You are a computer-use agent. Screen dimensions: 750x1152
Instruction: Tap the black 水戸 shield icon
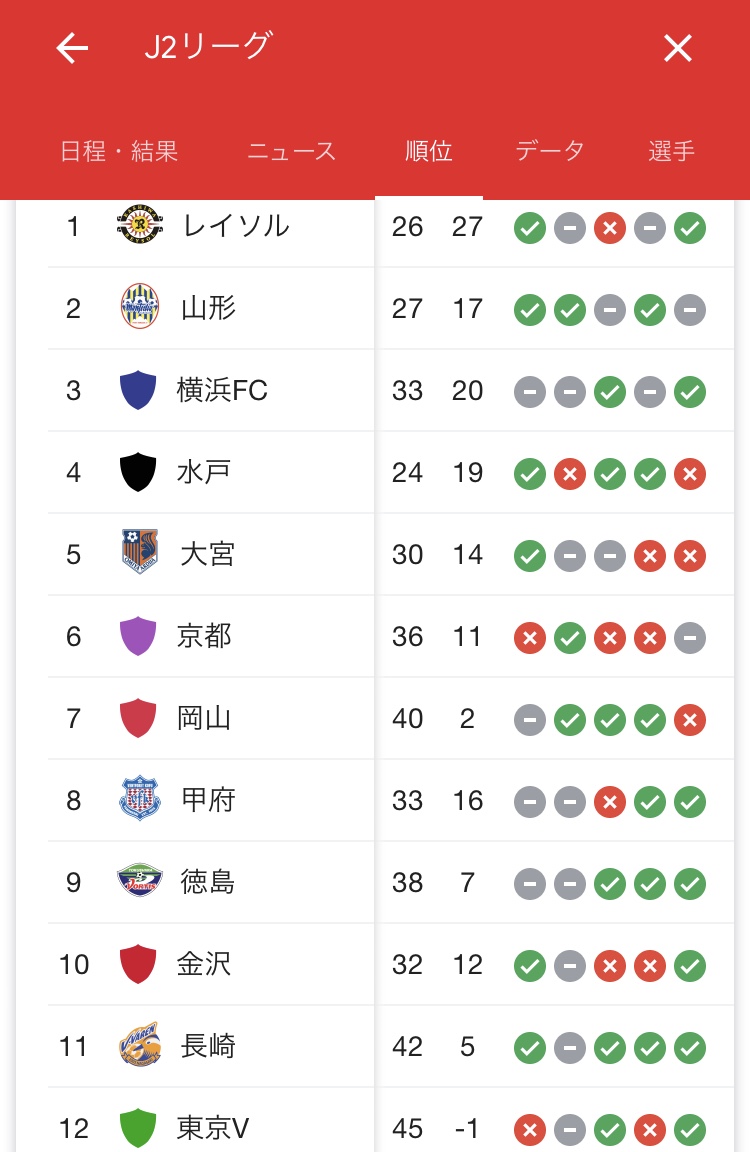(x=138, y=472)
